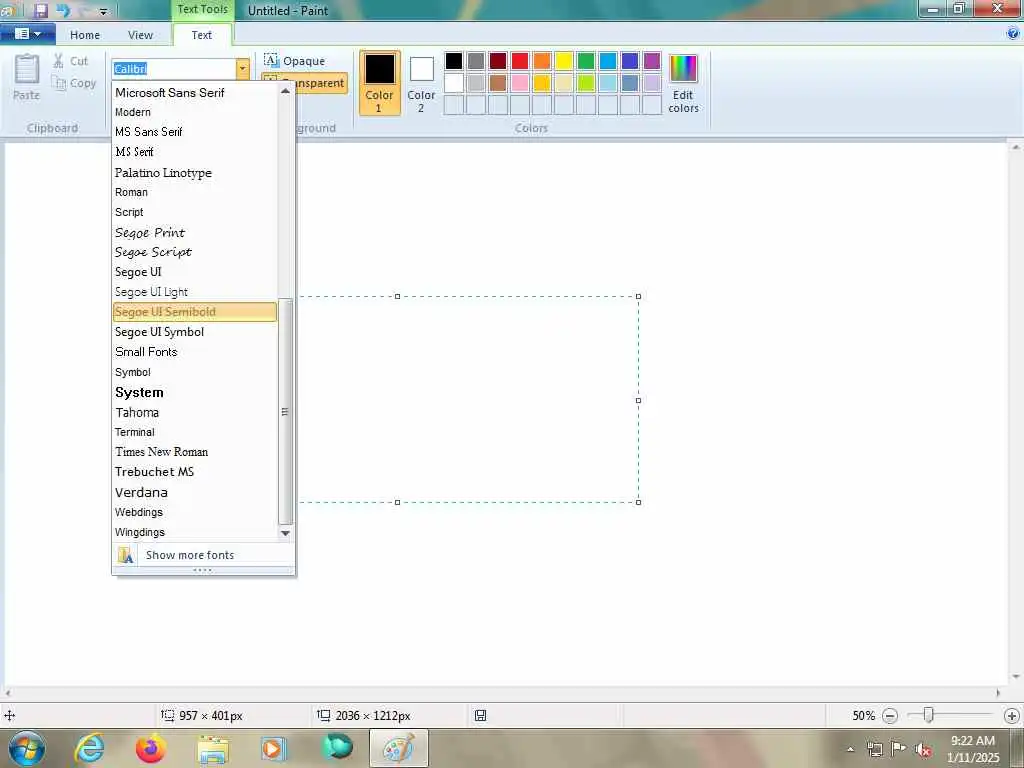Choose System font from list
Screen dimensions: 1024x768
tap(195, 392)
